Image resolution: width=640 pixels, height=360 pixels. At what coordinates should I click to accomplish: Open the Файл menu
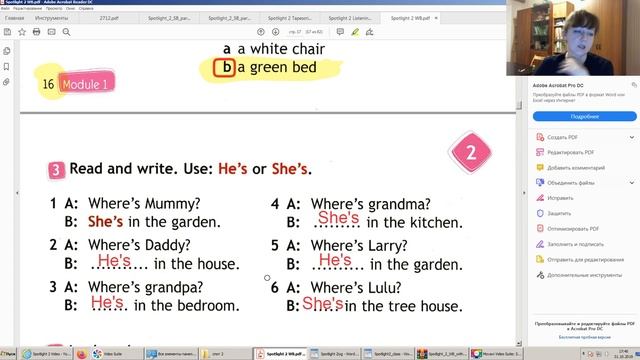[5, 8]
